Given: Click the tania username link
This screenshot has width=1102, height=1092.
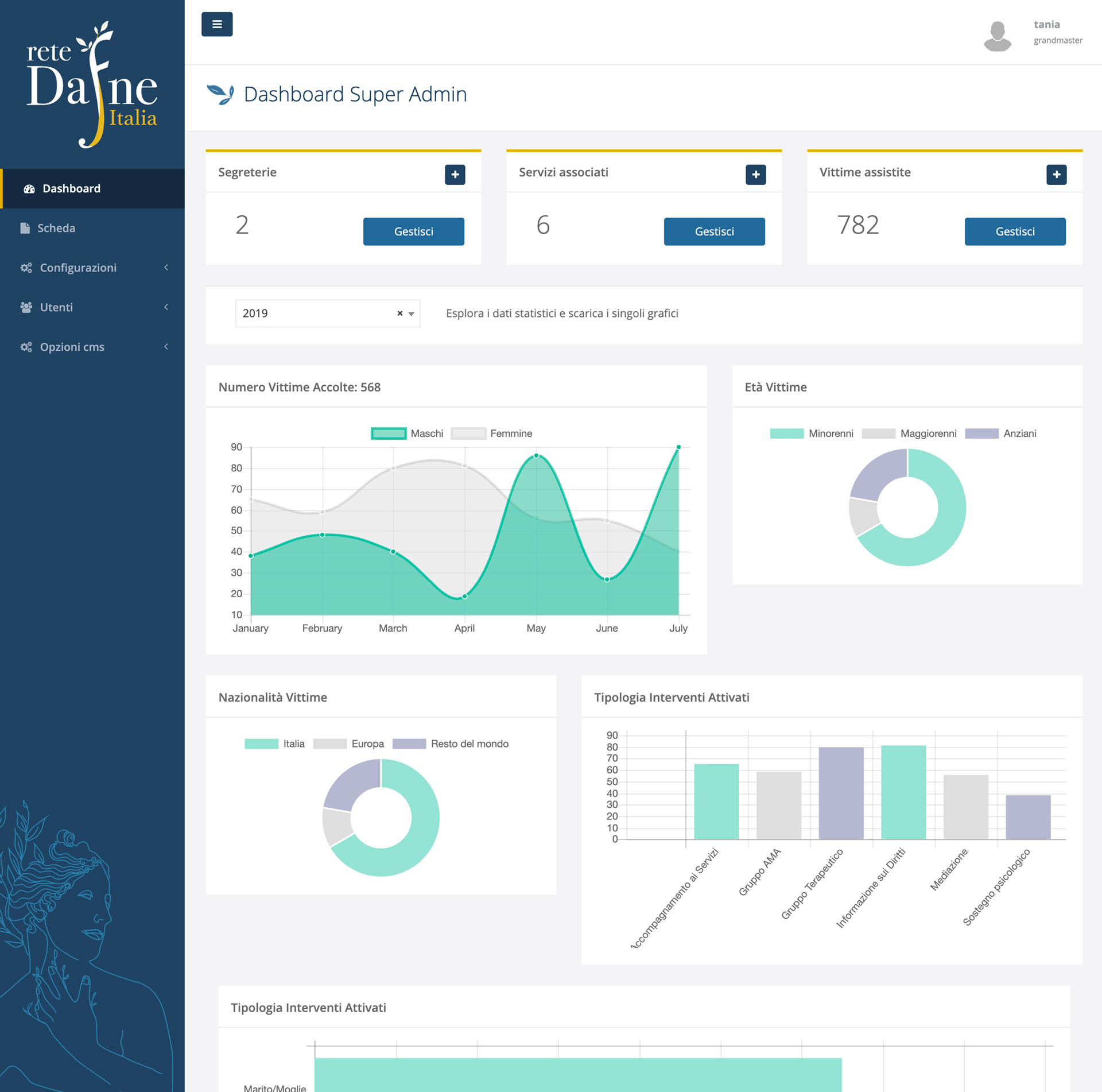Looking at the screenshot, I should click(1047, 25).
